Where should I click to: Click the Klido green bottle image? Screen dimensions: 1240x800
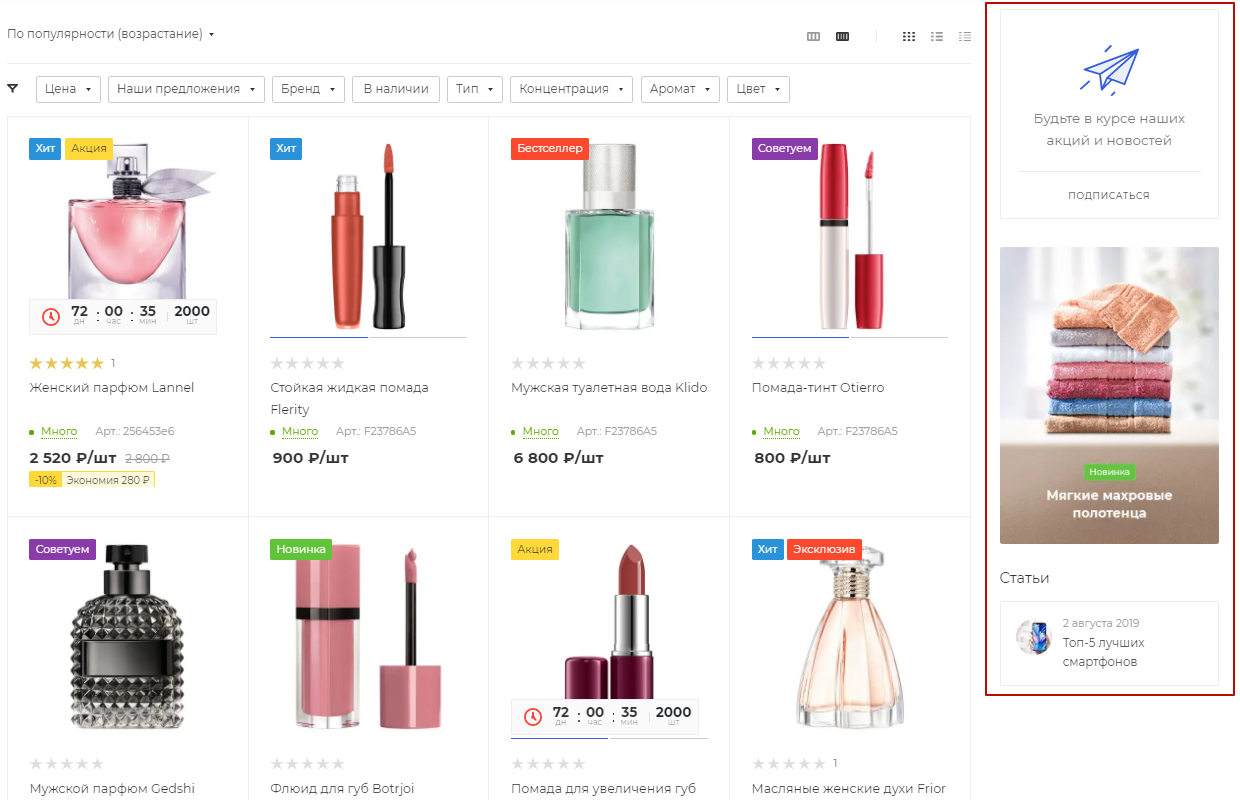pyautogui.click(x=609, y=236)
